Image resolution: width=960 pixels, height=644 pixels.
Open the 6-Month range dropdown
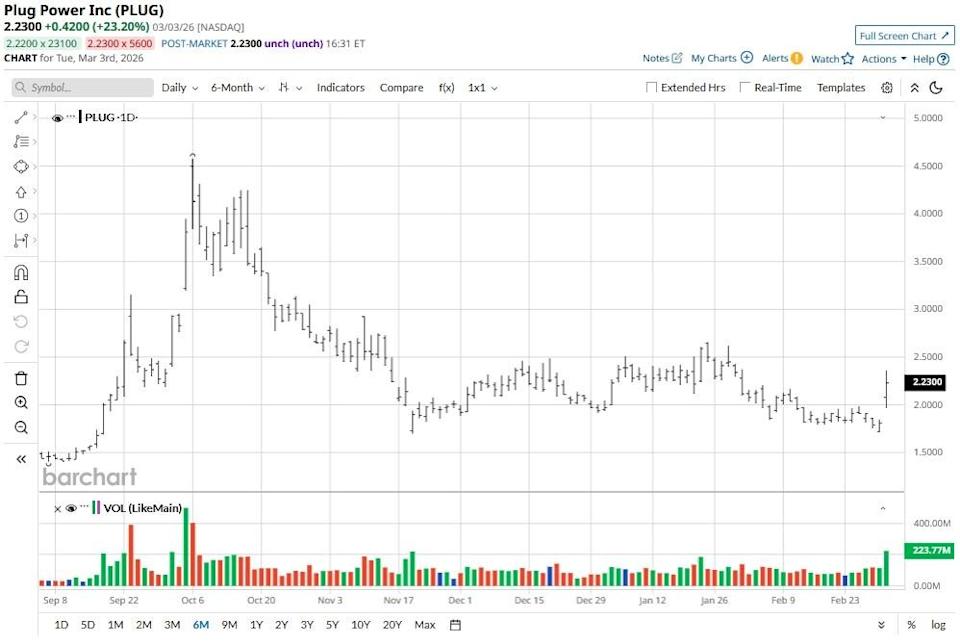point(235,88)
